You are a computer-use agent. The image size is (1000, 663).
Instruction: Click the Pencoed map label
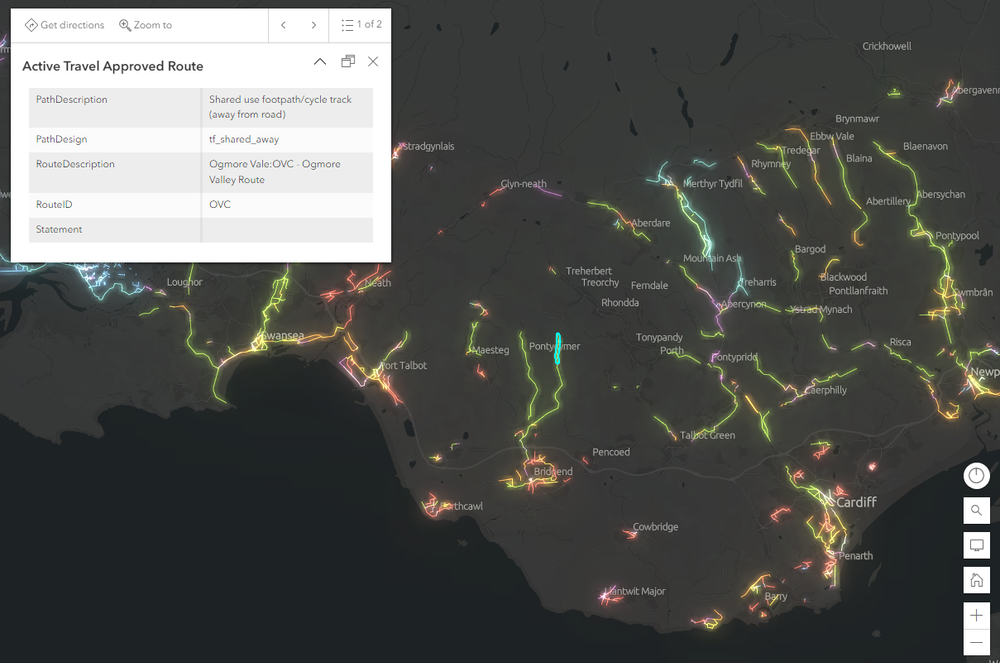(611, 452)
